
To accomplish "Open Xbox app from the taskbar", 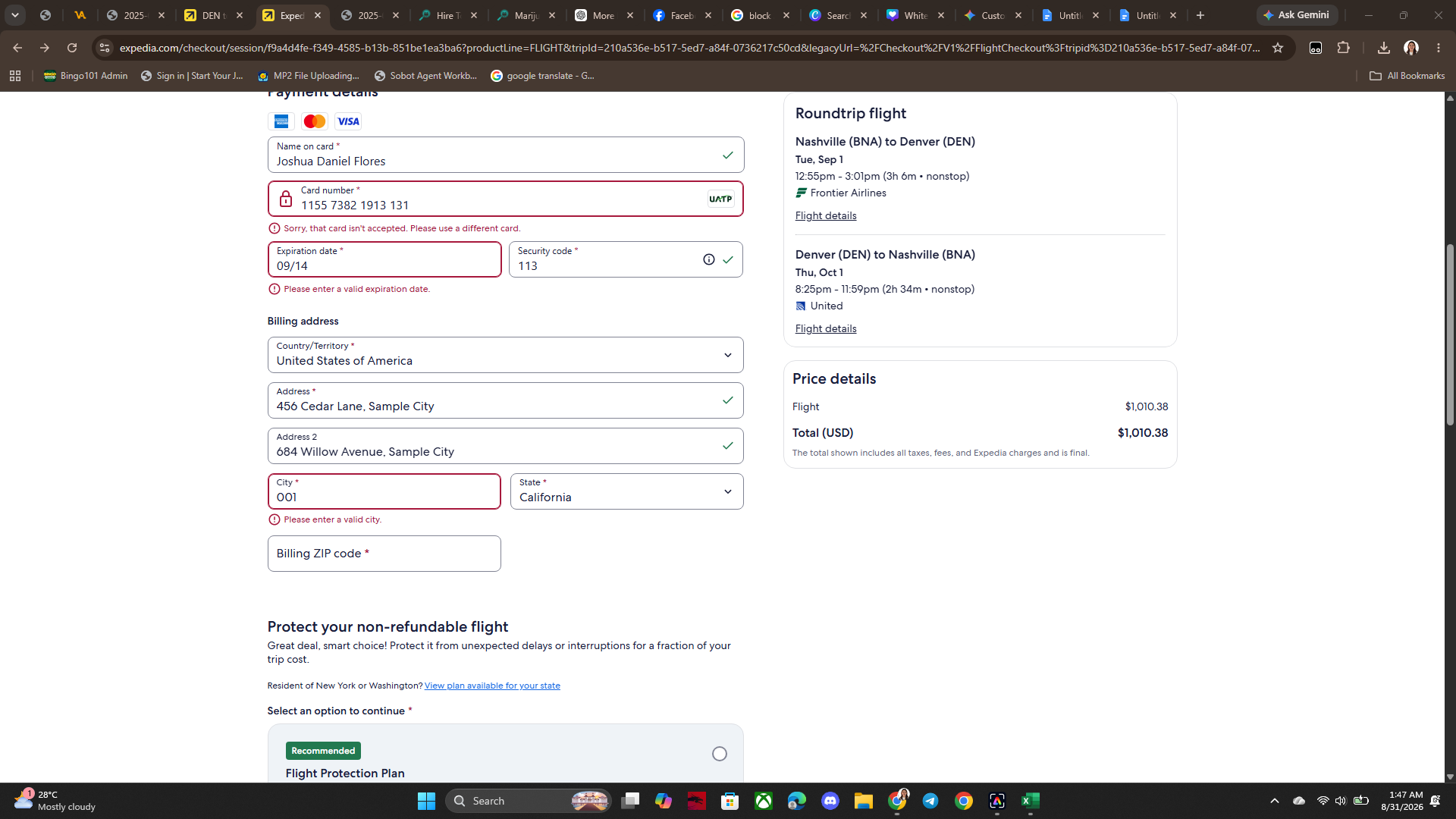I will 764,801.
